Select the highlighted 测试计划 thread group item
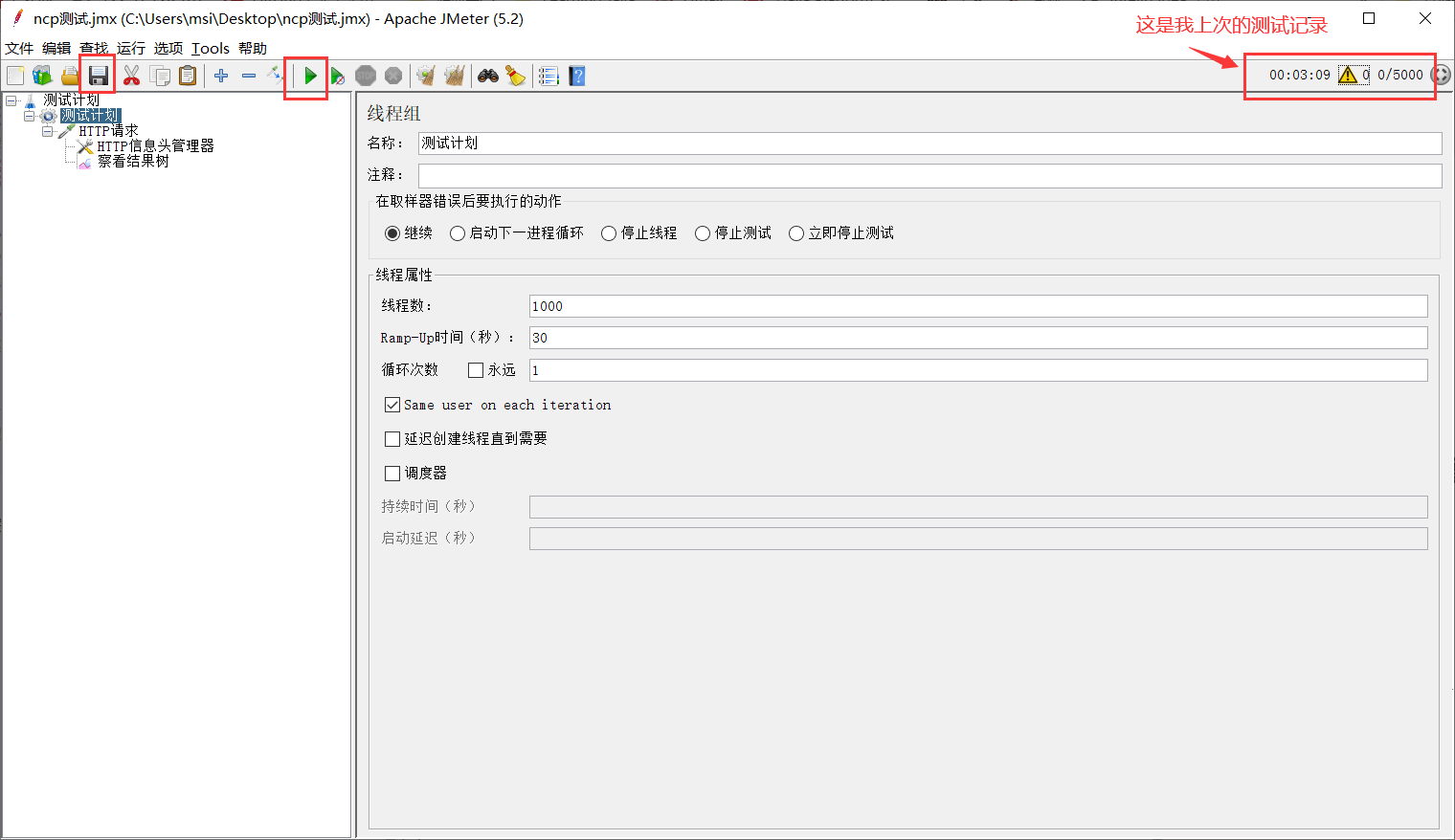Image resolution: width=1455 pixels, height=840 pixels. point(90,116)
